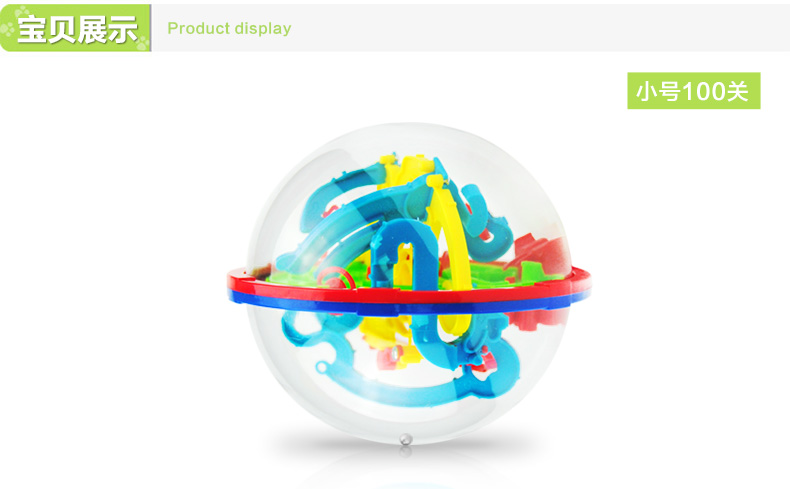This screenshot has width=790, height=489.
Task: Click the 宝 character in the header badge
Action: pos(32,29)
